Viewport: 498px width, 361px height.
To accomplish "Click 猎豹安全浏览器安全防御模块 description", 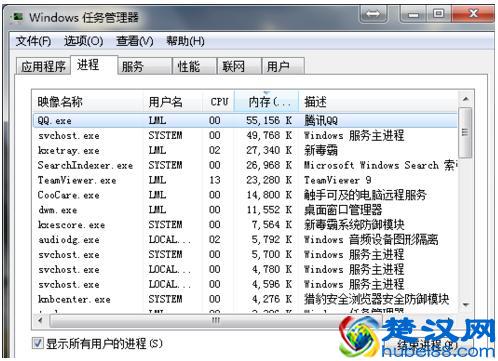I will 376,299.
